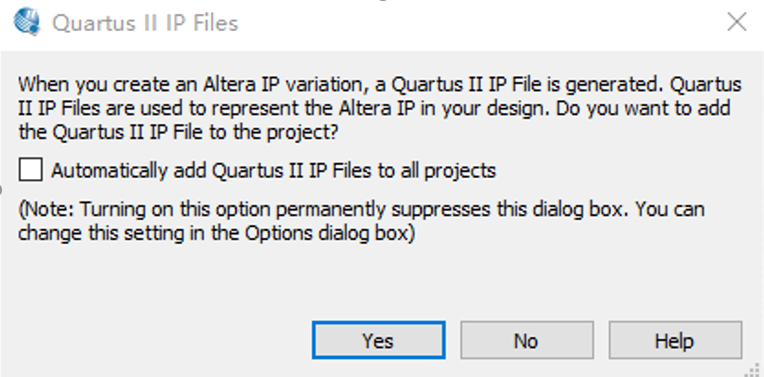Click the Altera IP variation message paragraph
The width and height of the screenshot is (764, 377).
click(380, 108)
